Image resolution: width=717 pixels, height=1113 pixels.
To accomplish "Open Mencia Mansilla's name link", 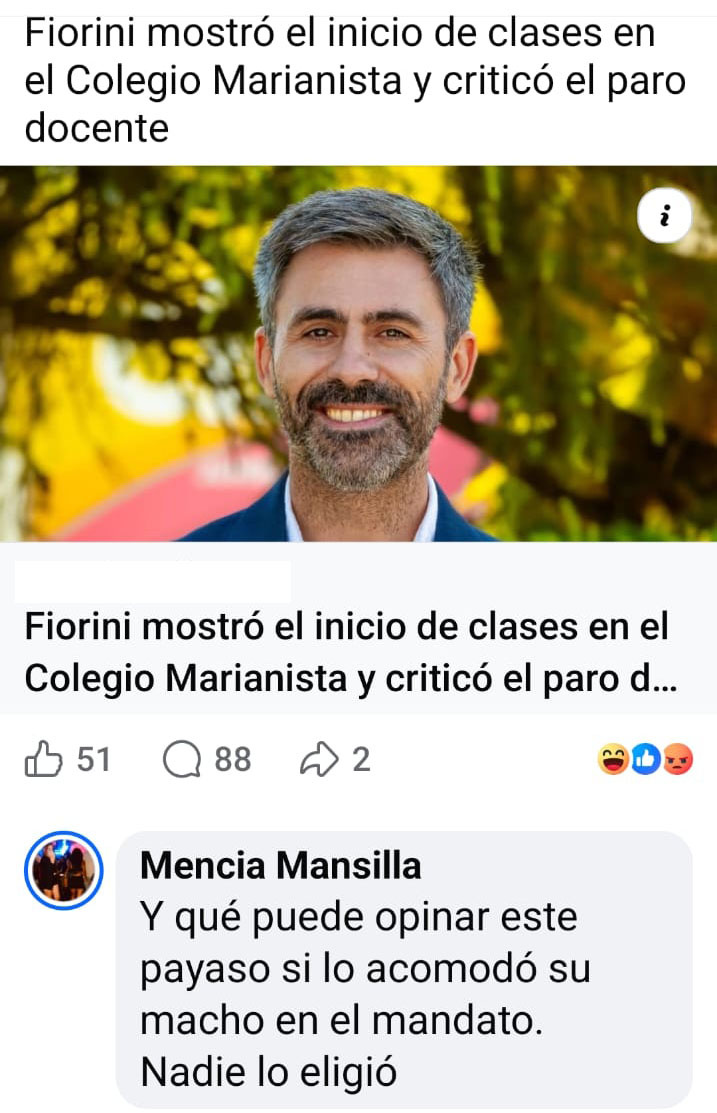I will pyautogui.click(x=280, y=865).
